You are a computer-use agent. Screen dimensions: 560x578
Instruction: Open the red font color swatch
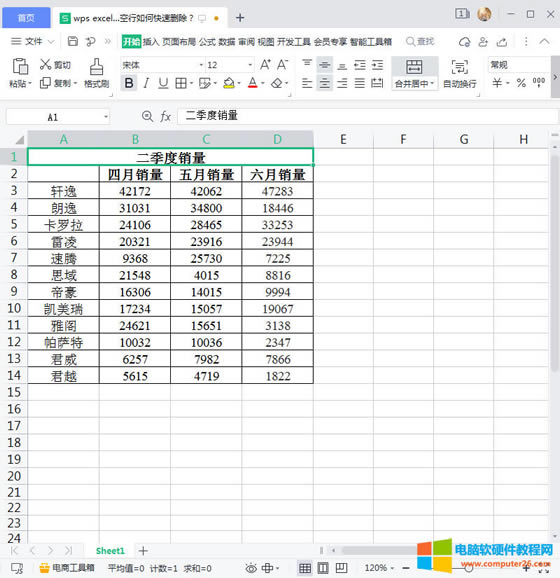pos(253,83)
